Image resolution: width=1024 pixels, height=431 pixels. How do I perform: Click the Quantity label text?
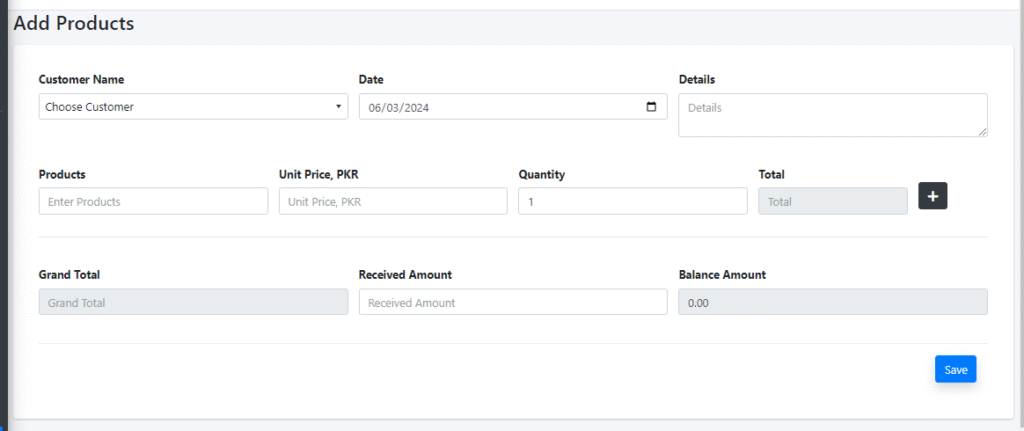(542, 174)
